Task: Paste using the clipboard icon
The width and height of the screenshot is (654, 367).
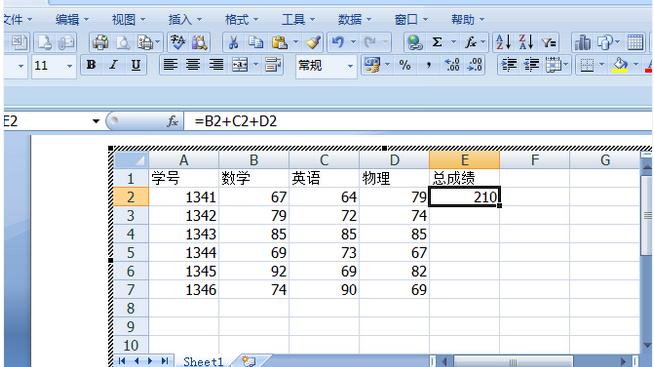Action: (279, 42)
